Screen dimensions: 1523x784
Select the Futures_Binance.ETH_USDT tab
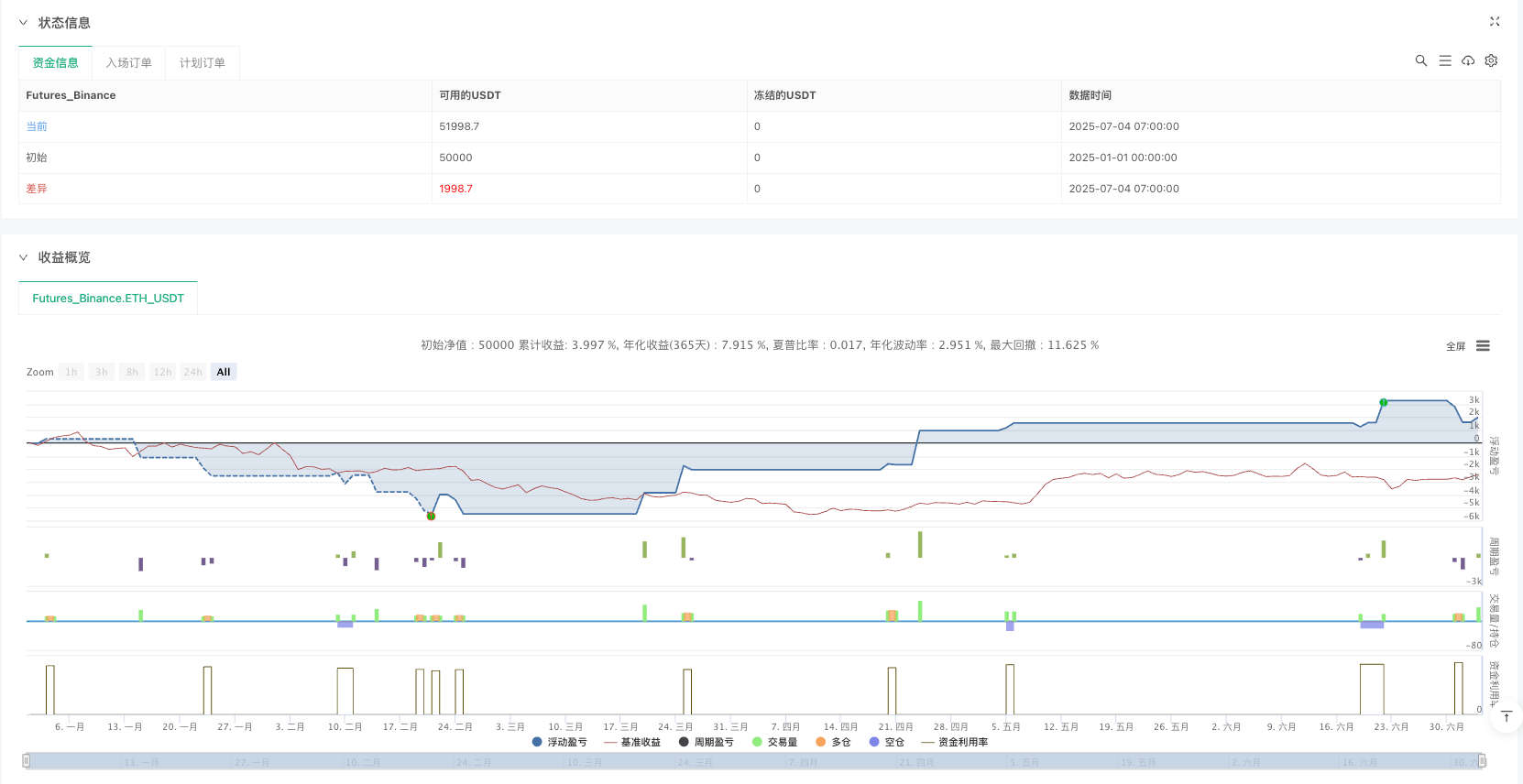pyautogui.click(x=108, y=299)
